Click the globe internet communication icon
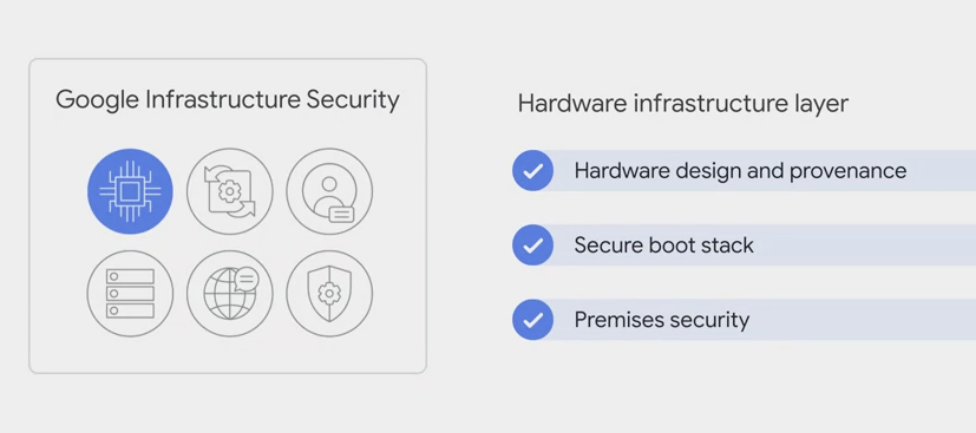 pos(229,293)
